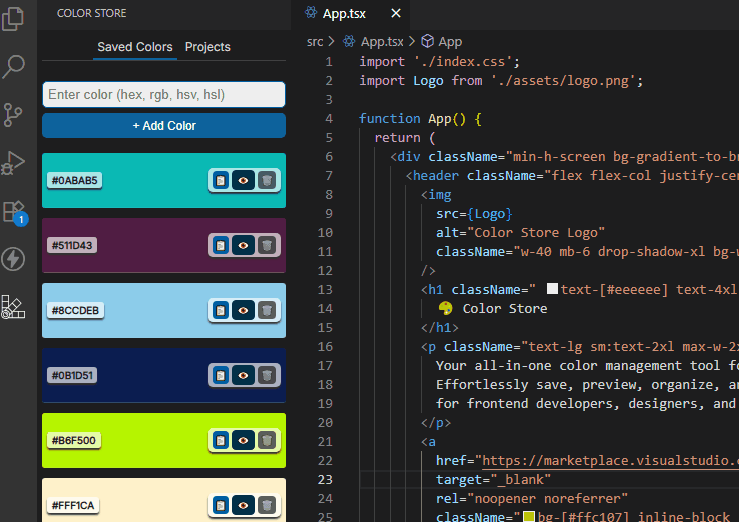Preview the #8CCDEB color with eye icon
Image resolution: width=739 pixels, height=522 pixels.
point(243,310)
